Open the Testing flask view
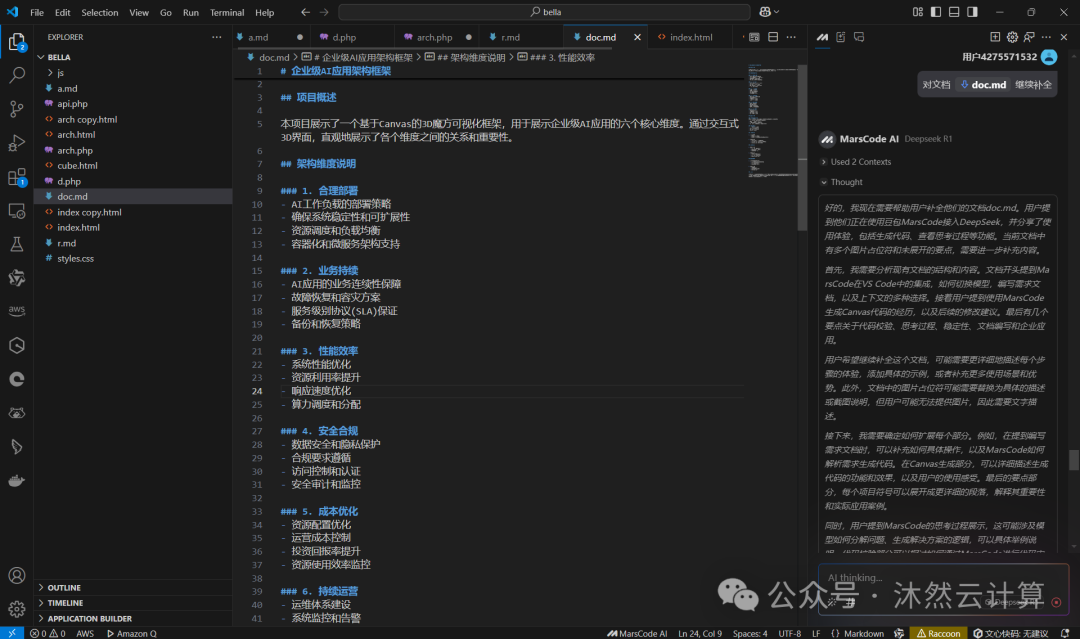The width and height of the screenshot is (1080, 639). coord(17,244)
